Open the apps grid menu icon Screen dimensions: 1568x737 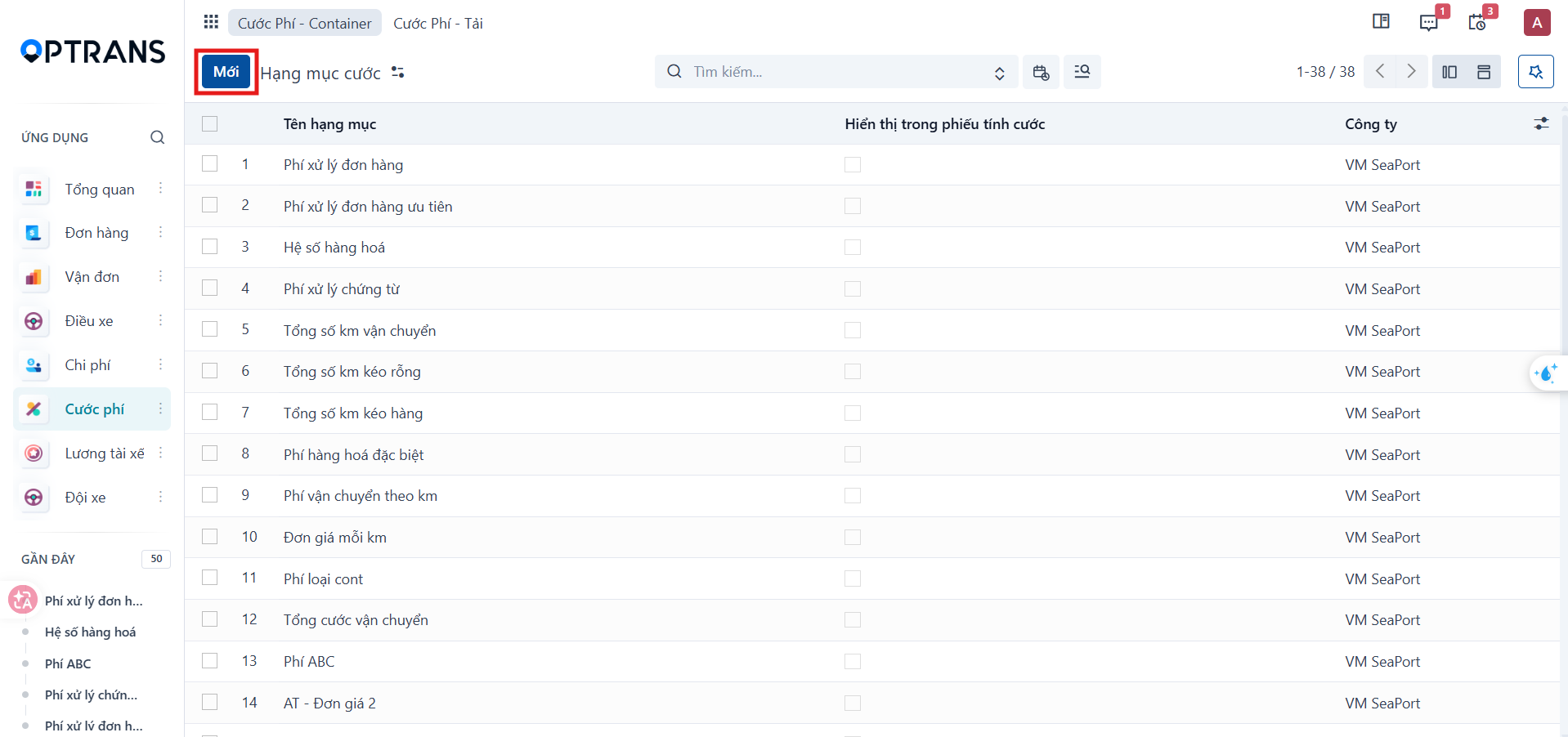[x=211, y=22]
